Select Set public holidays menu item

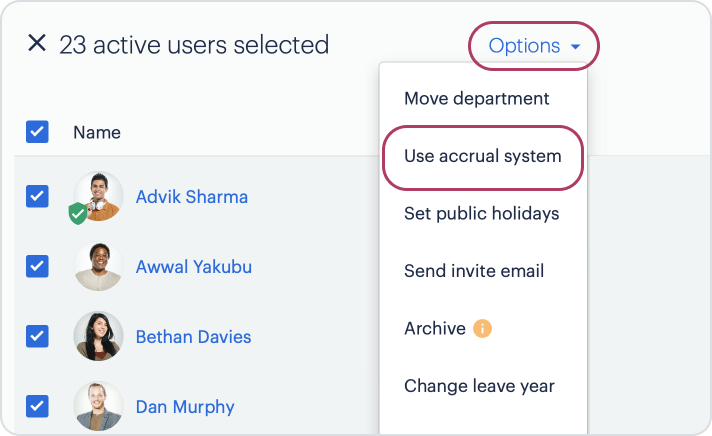482,214
